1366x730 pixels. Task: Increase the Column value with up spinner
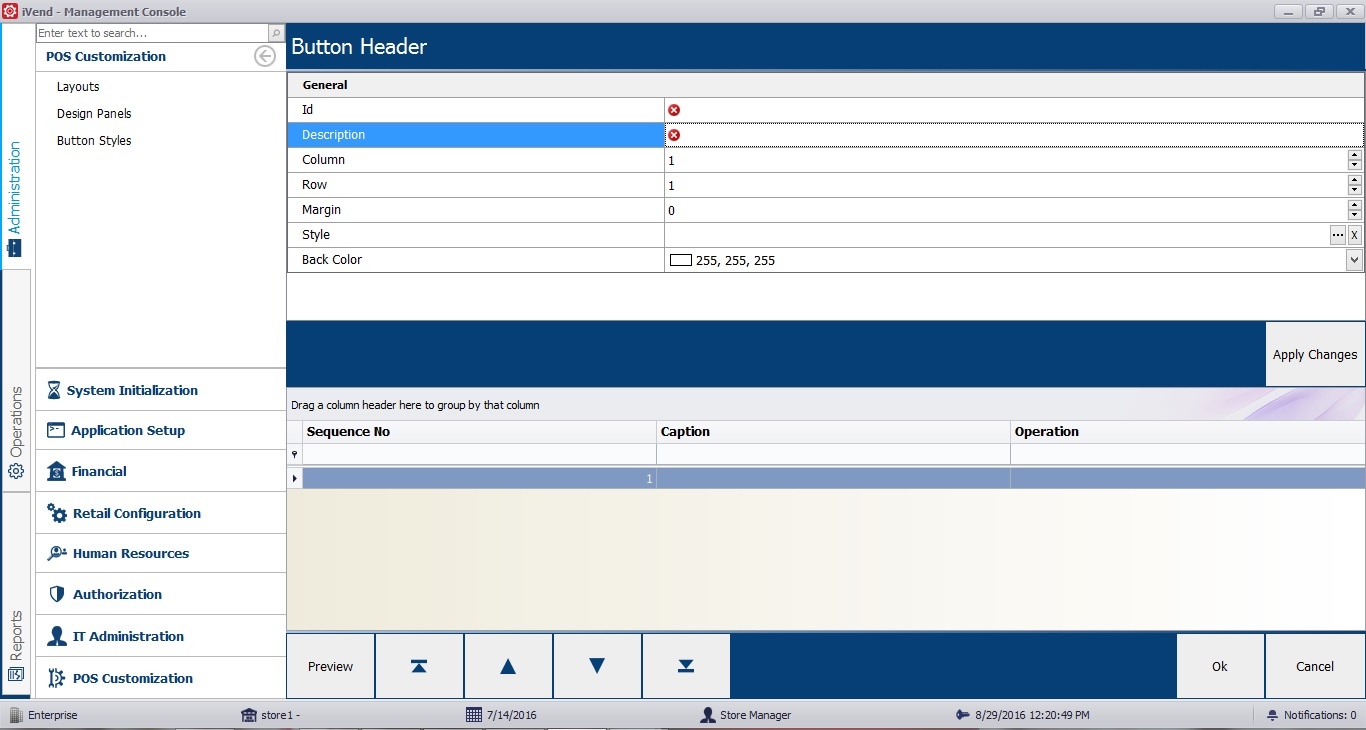click(x=1354, y=155)
